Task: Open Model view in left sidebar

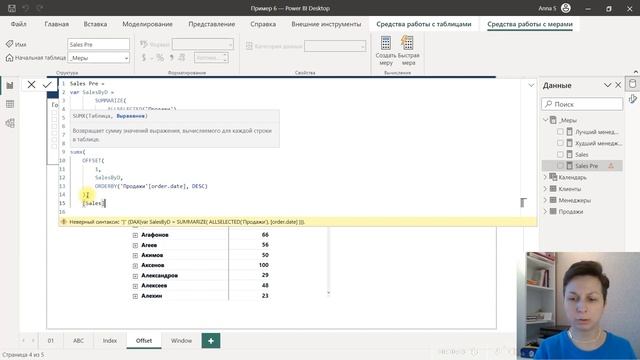Action: tap(10, 123)
